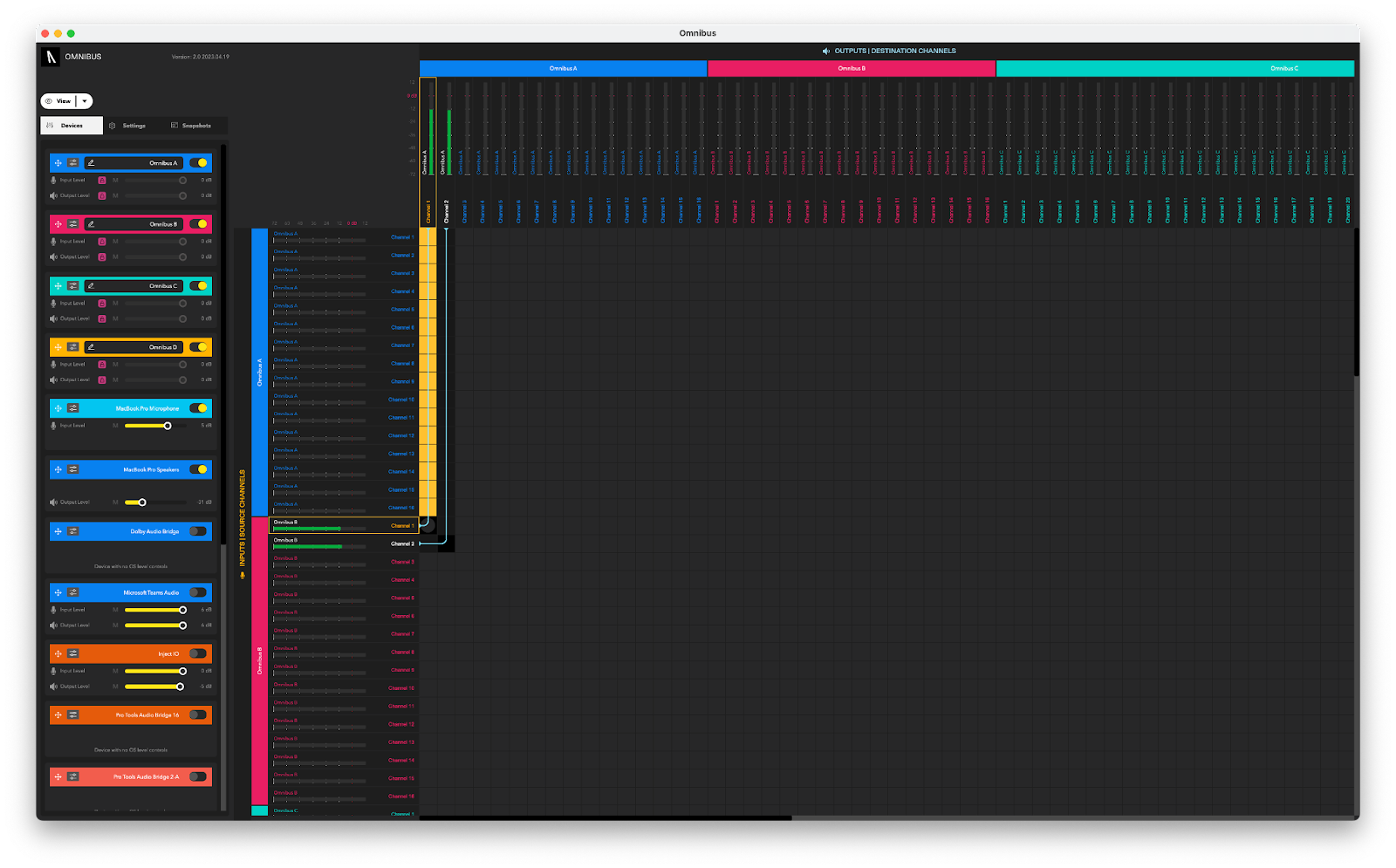The height and width of the screenshot is (868, 1396).
Task: Click the Omnibus D output level lock icon
Action: click(x=102, y=380)
